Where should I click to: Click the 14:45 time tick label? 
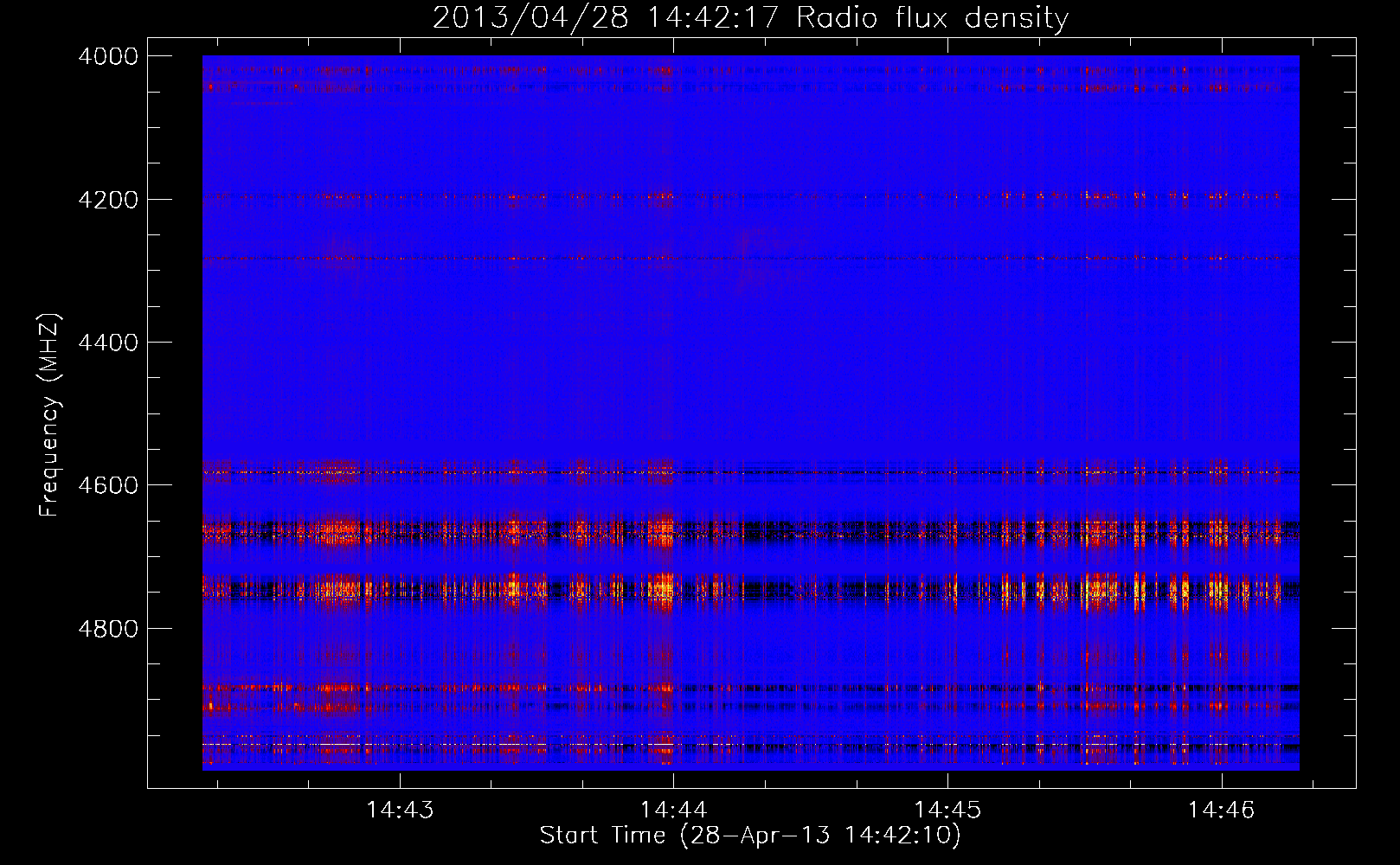pos(947,810)
